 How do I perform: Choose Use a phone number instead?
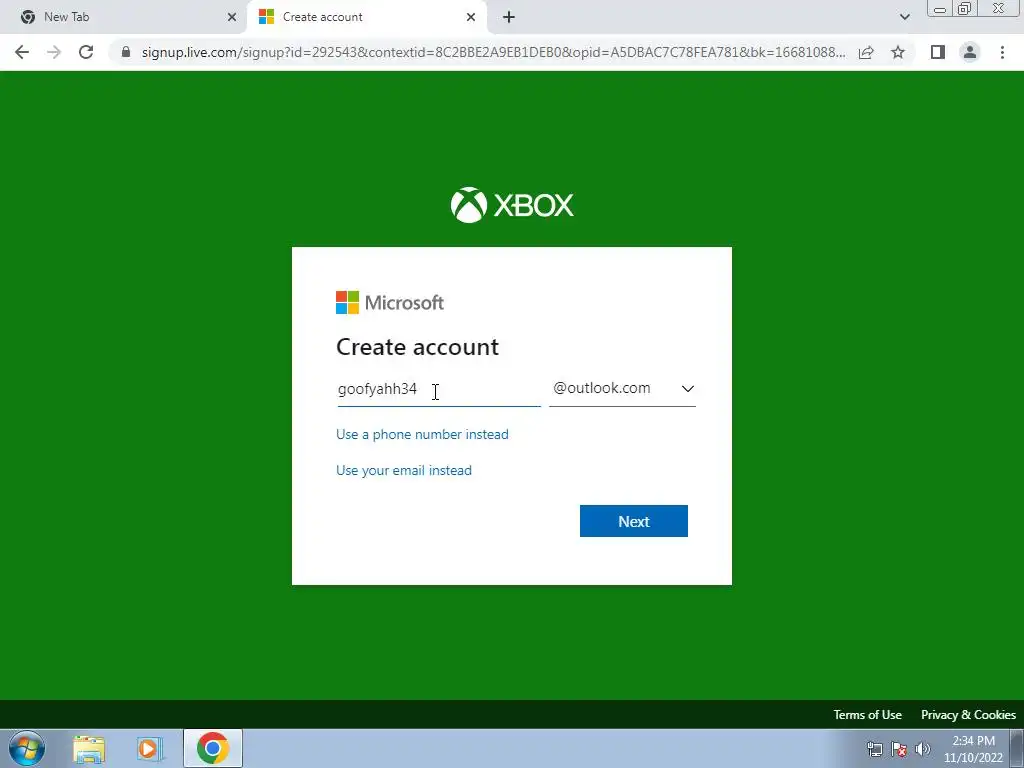422,434
